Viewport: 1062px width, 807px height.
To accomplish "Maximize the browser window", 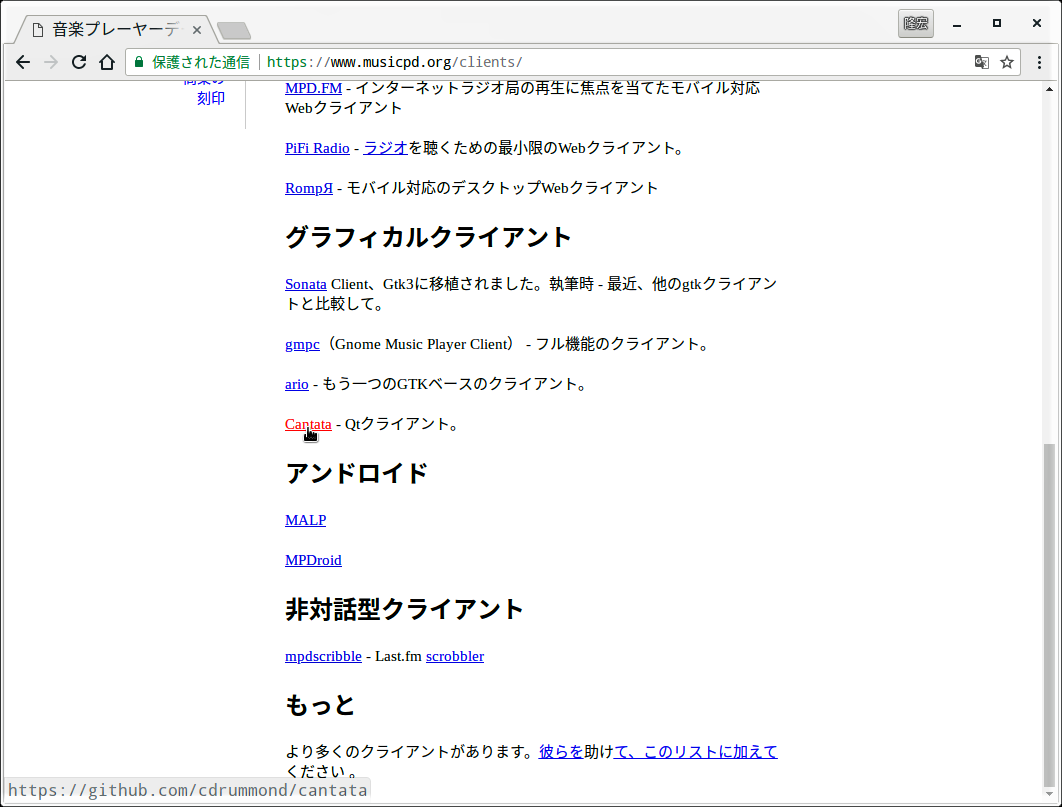I will tap(997, 24).
